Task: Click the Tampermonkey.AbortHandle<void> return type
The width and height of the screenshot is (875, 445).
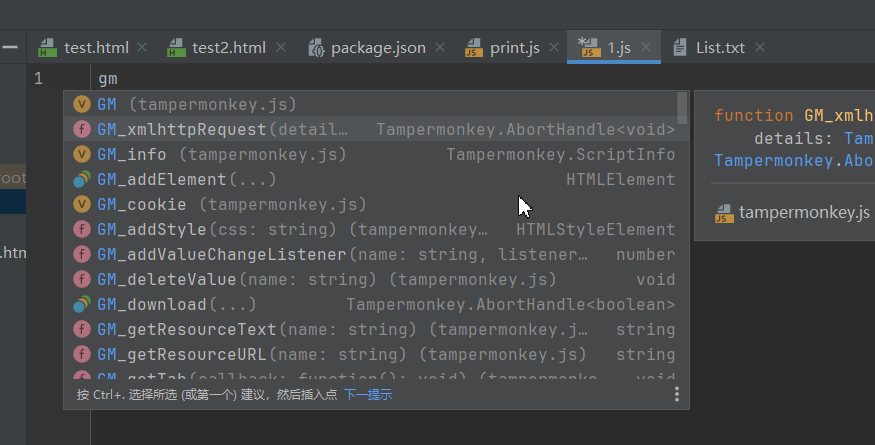Action: (x=526, y=130)
